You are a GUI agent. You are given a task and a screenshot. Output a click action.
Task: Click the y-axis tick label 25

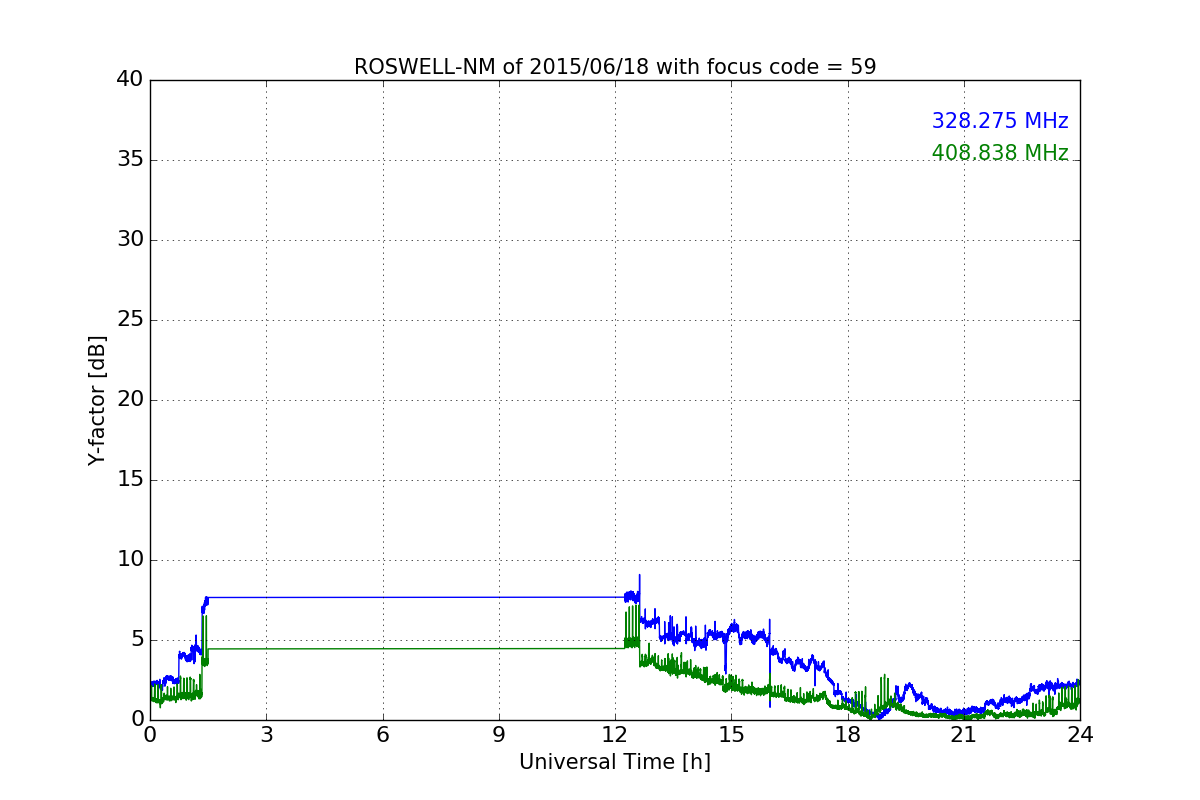[130, 320]
